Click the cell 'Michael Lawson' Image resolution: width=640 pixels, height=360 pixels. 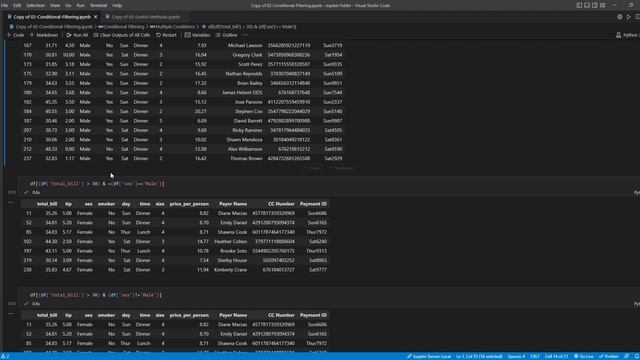click(x=245, y=45)
